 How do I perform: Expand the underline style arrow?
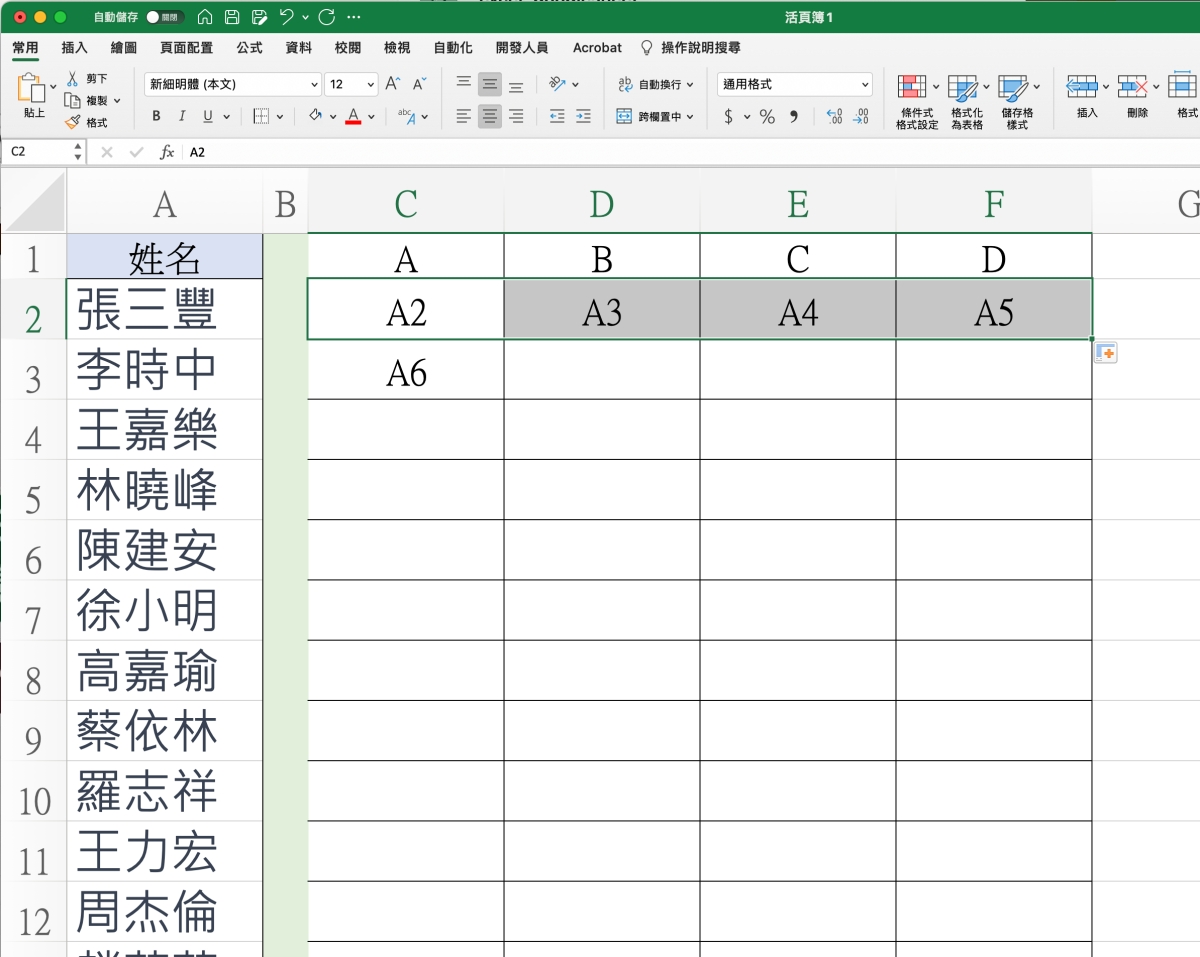point(226,117)
